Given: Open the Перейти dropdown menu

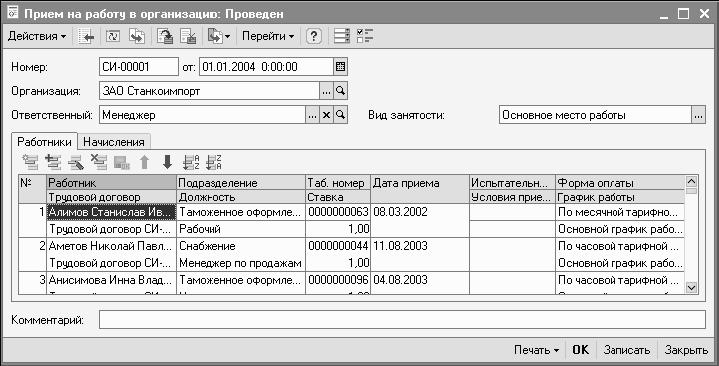Looking at the screenshot, I should click(268, 36).
